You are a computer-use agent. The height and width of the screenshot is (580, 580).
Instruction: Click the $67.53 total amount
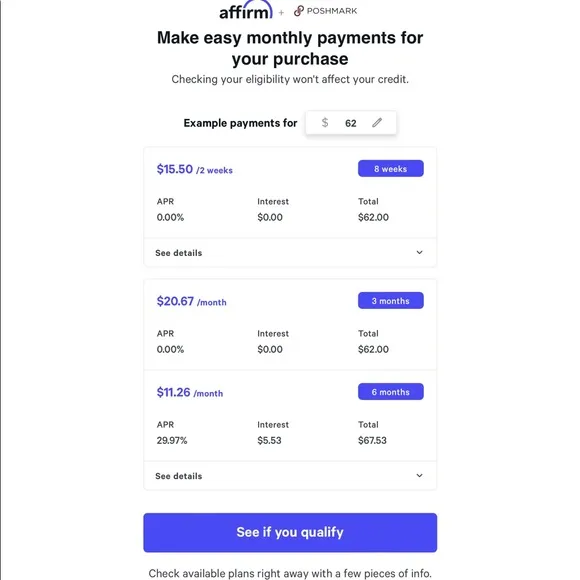pos(372,440)
